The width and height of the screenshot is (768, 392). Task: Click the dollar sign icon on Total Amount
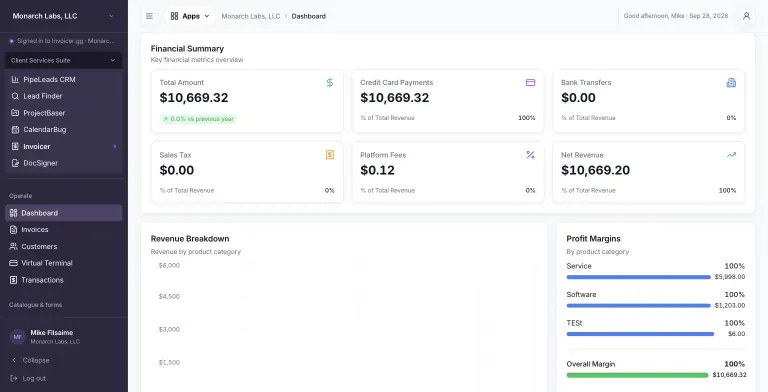click(330, 83)
